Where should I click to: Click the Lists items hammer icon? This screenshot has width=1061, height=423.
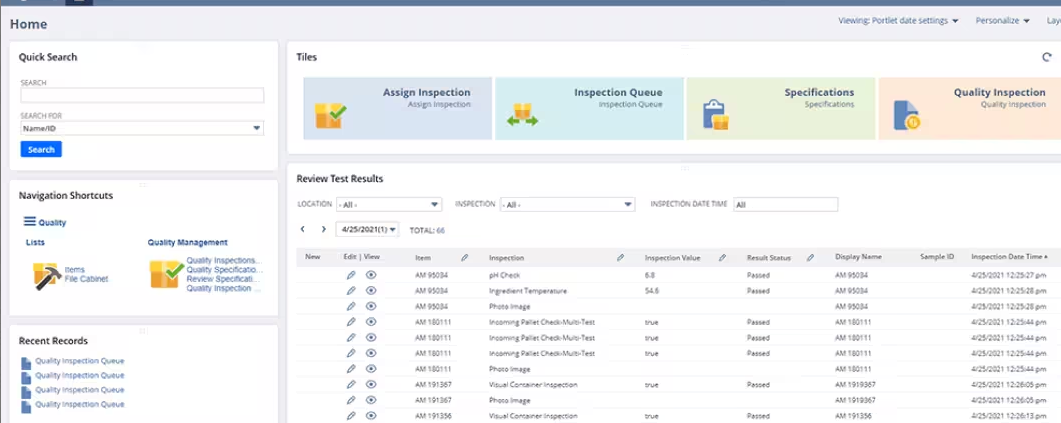46,275
